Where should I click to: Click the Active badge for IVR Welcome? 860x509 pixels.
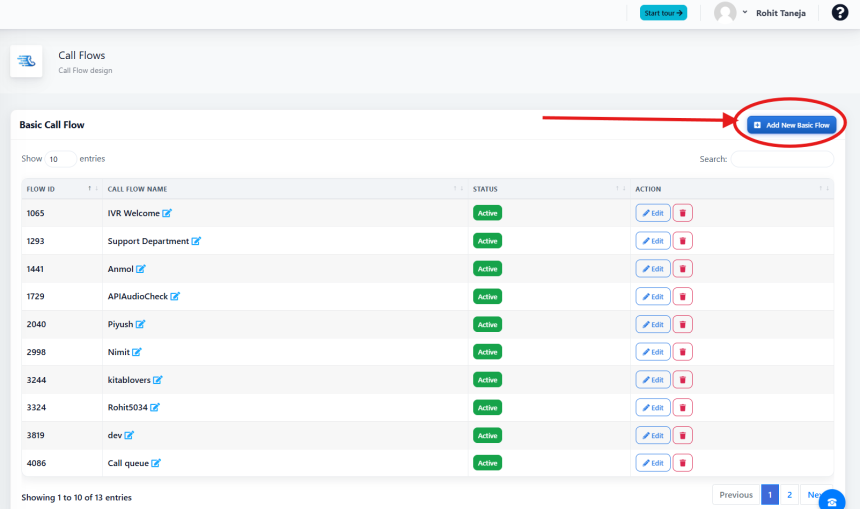[487, 213]
